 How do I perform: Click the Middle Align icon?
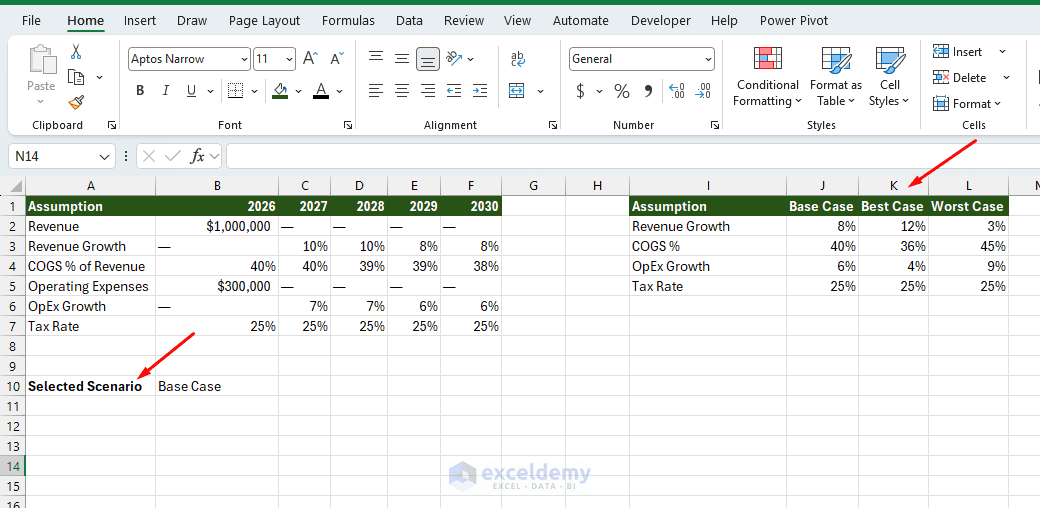point(401,58)
